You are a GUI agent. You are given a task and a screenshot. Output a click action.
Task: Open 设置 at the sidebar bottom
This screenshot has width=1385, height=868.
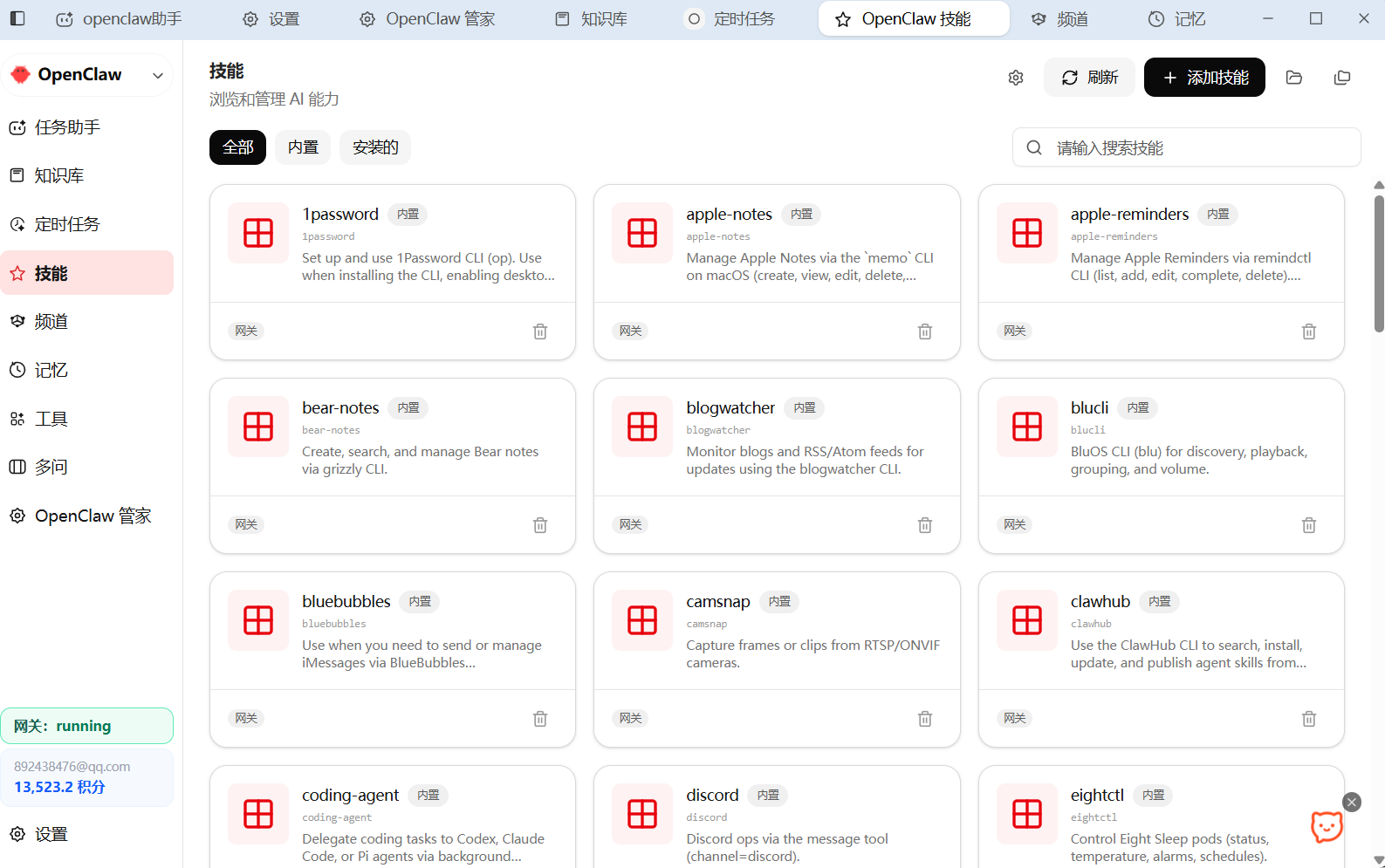(x=87, y=834)
